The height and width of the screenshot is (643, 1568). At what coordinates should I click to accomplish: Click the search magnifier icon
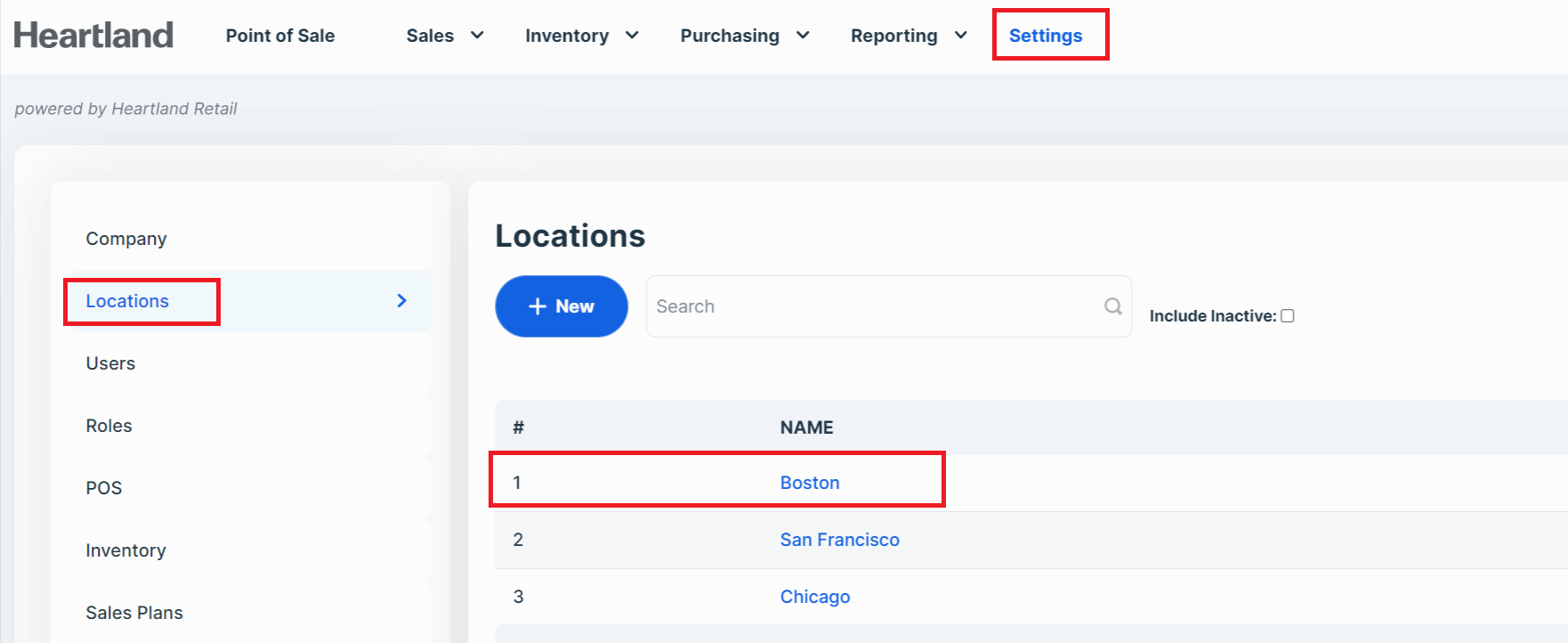[x=1112, y=306]
